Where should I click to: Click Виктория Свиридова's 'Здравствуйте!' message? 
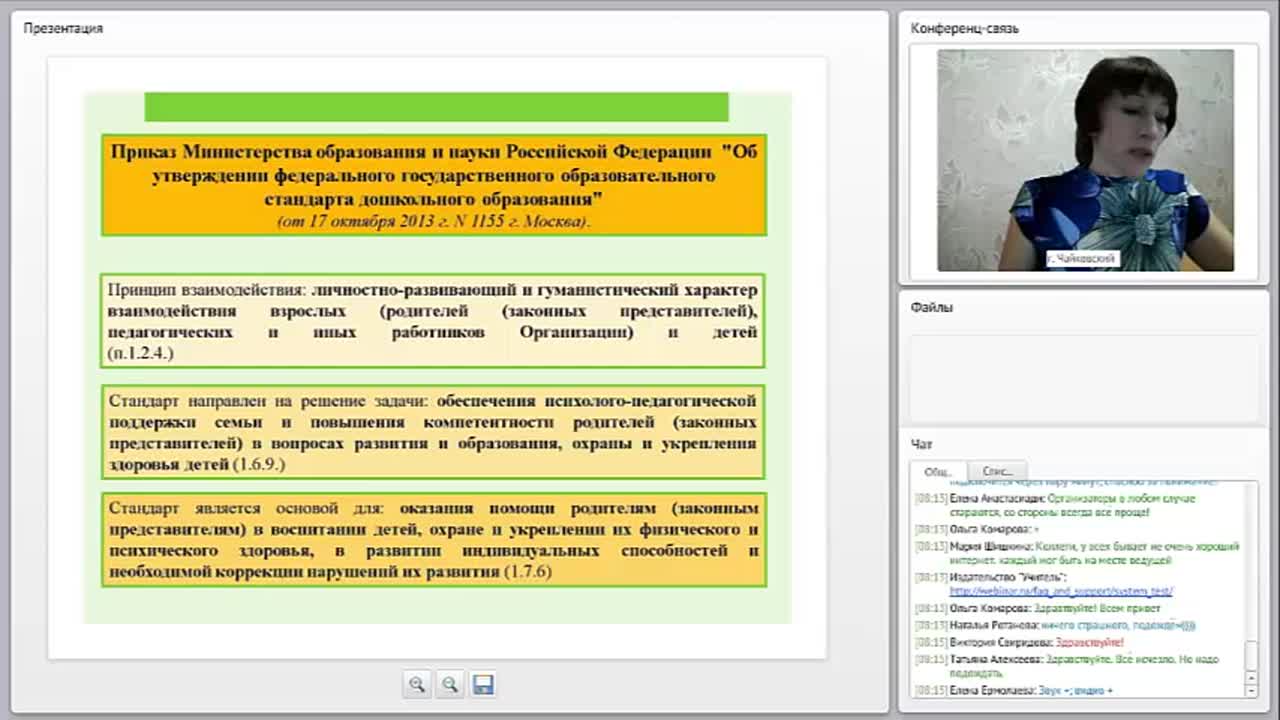[1020, 642]
